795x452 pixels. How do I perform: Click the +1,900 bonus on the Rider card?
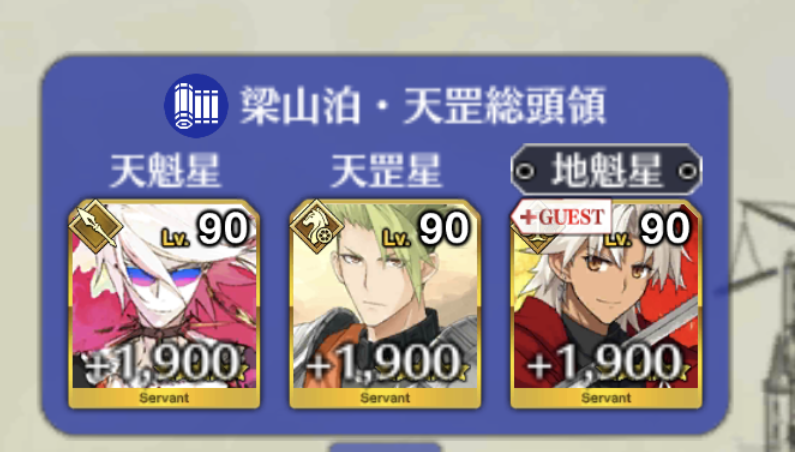click(384, 362)
